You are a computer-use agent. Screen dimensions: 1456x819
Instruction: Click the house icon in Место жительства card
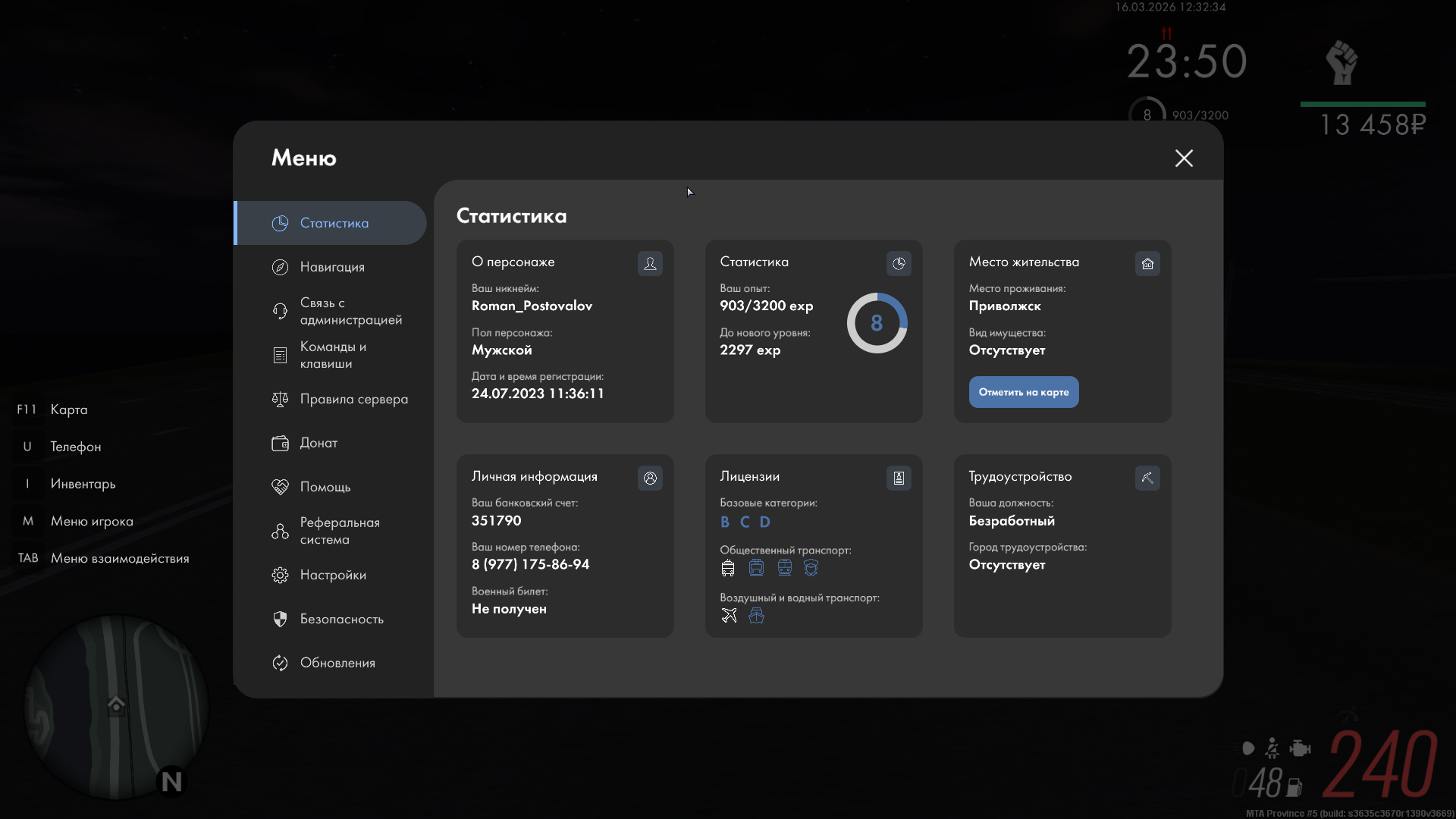(x=1147, y=263)
